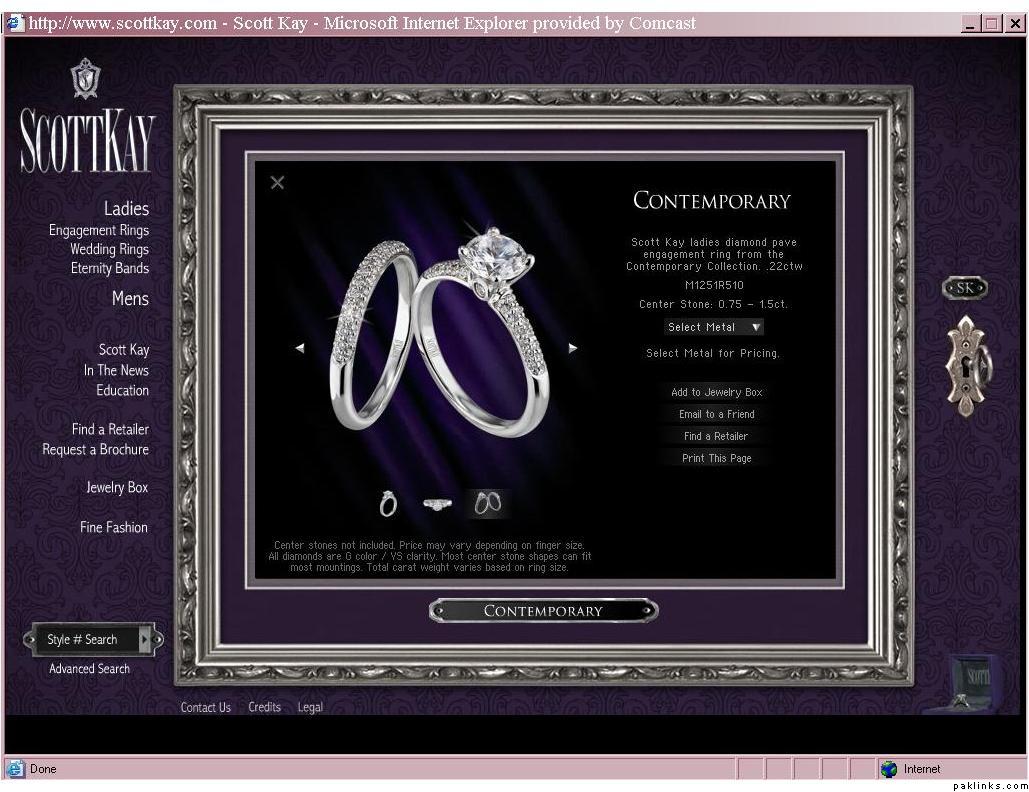Click Email to a Friend
Screen dimensions: 1029x792
click(716, 414)
